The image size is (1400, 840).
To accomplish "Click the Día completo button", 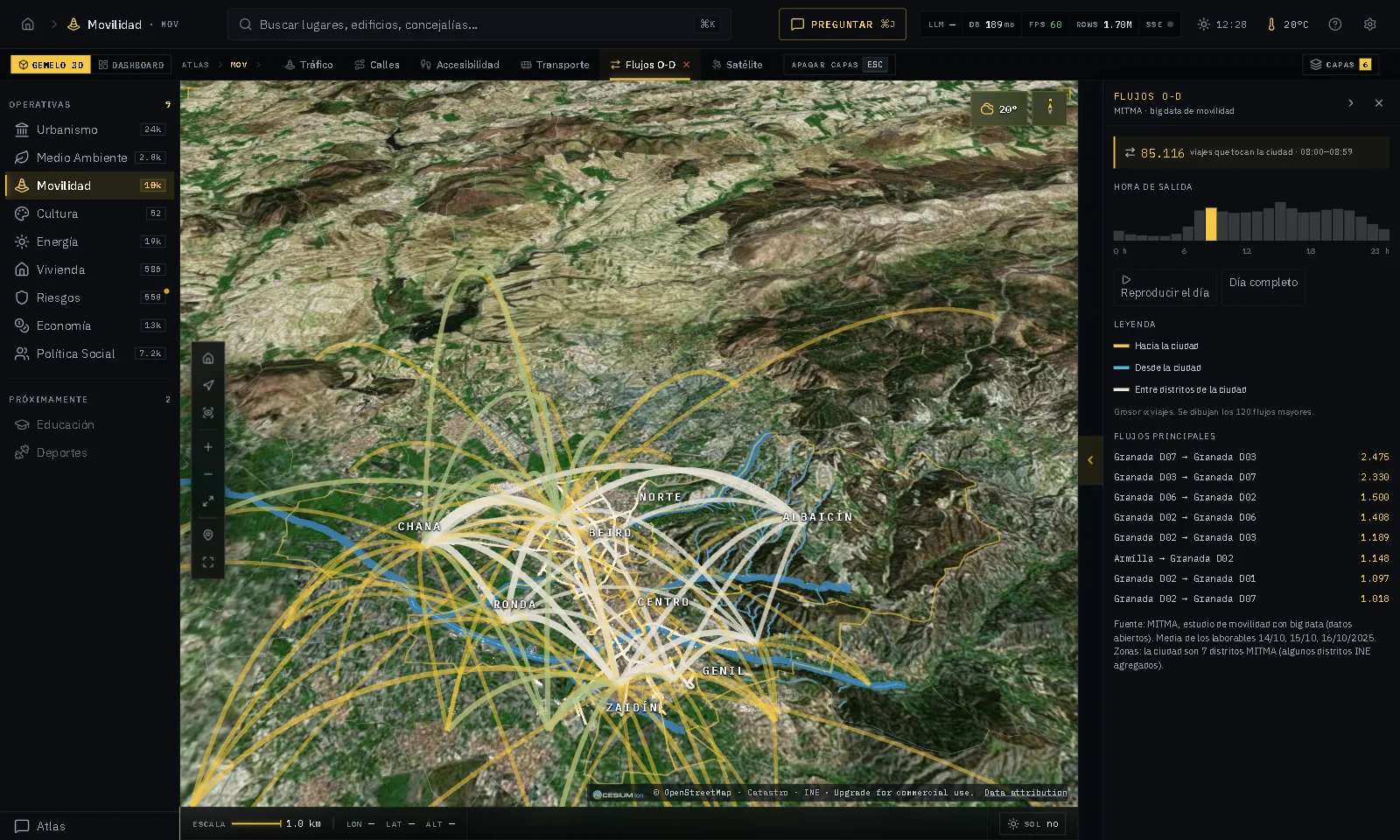I will coord(1263,287).
